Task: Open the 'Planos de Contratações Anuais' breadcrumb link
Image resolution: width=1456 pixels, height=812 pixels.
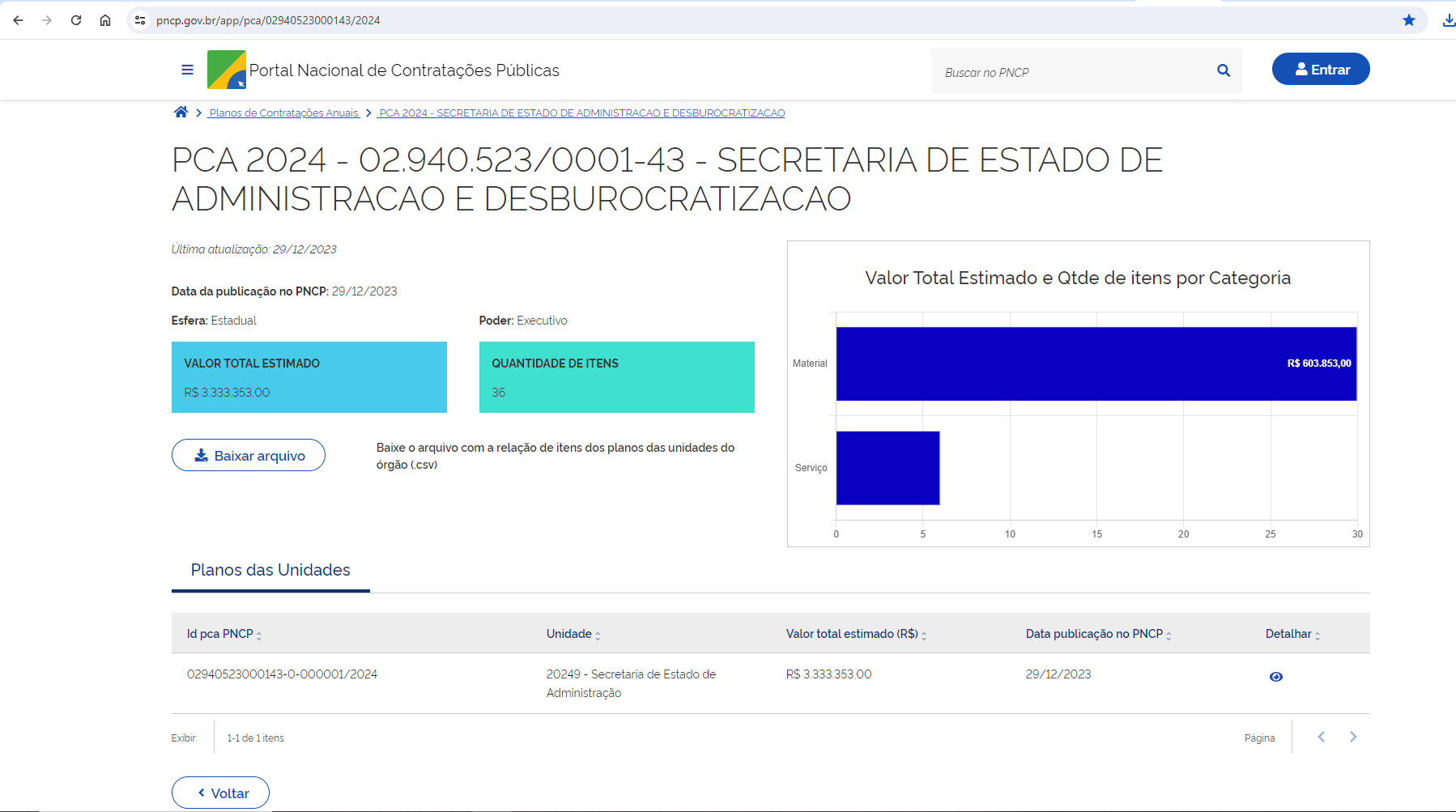Action: (283, 113)
